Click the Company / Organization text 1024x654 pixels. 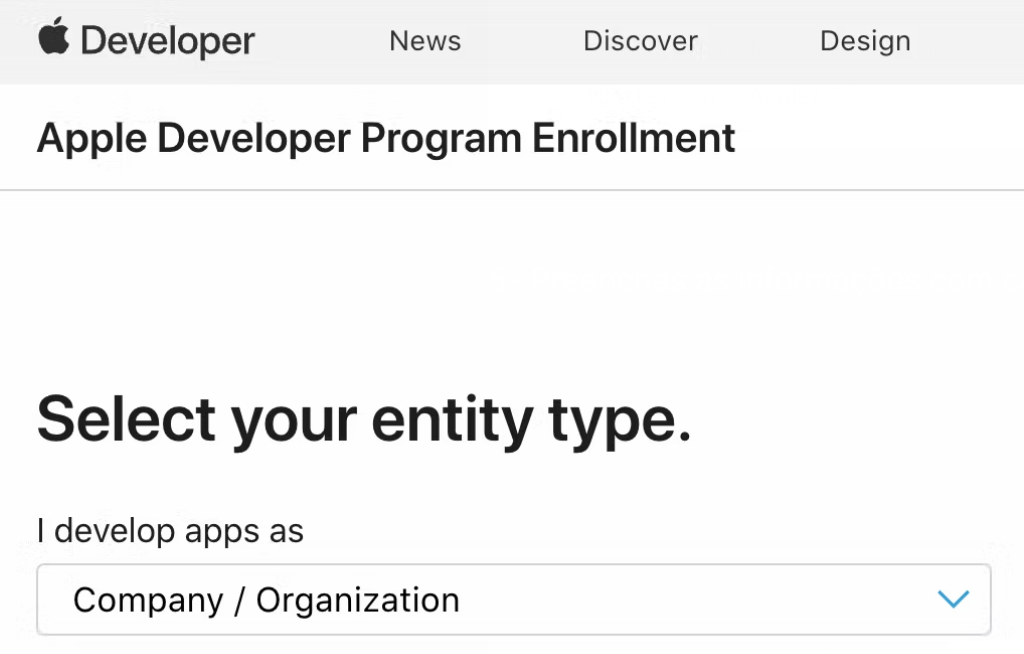point(266,600)
